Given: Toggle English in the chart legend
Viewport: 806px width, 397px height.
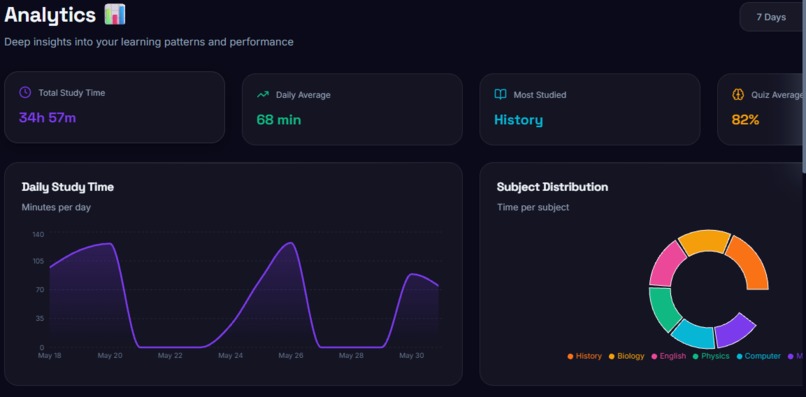Looking at the screenshot, I should (x=669, y=356).
